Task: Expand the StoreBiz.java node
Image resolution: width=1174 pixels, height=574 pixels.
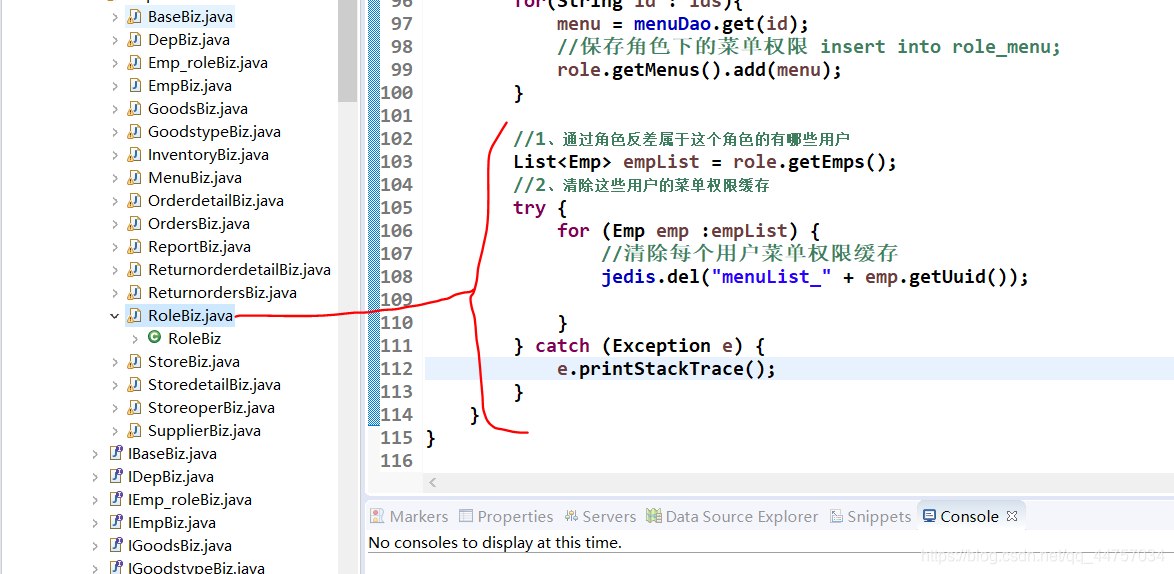Action: pos(115,362)
